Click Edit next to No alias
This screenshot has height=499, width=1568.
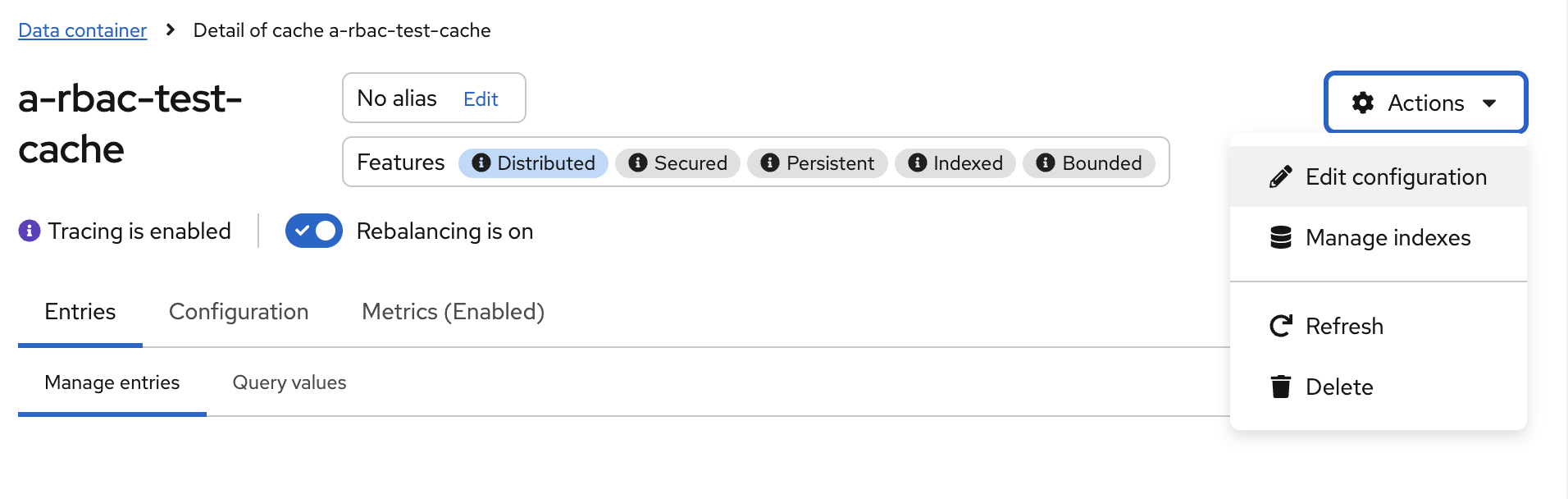(481, 98)
